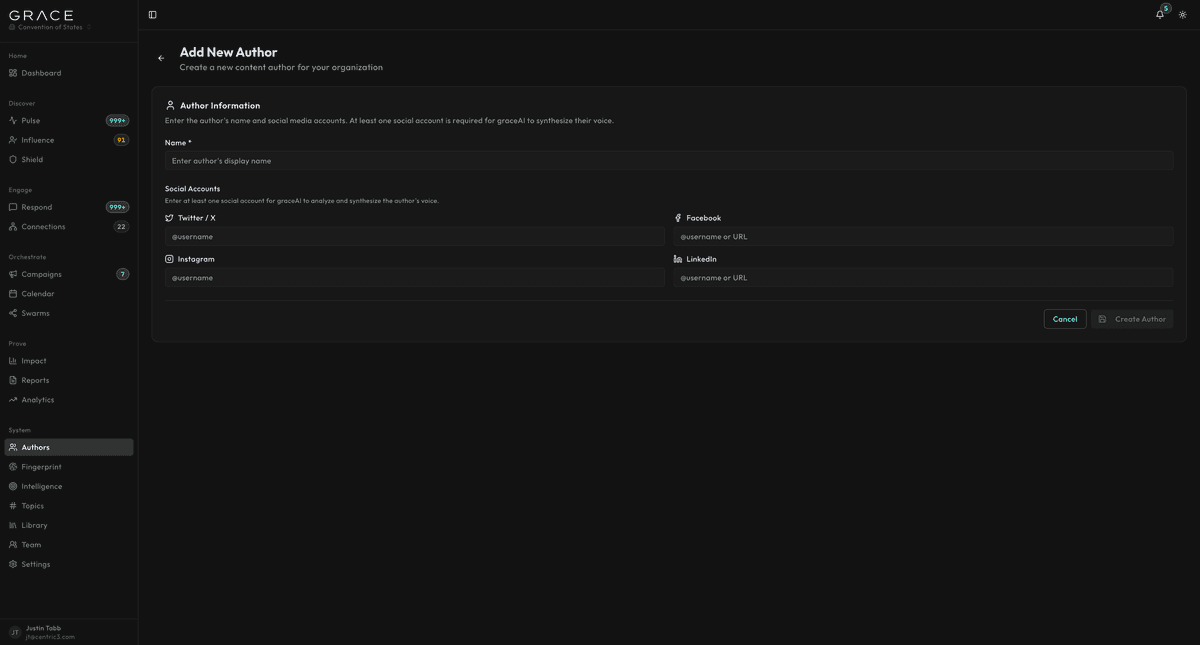
Task: Open the Intelligence page icon
Action: [x=10, y=485]
